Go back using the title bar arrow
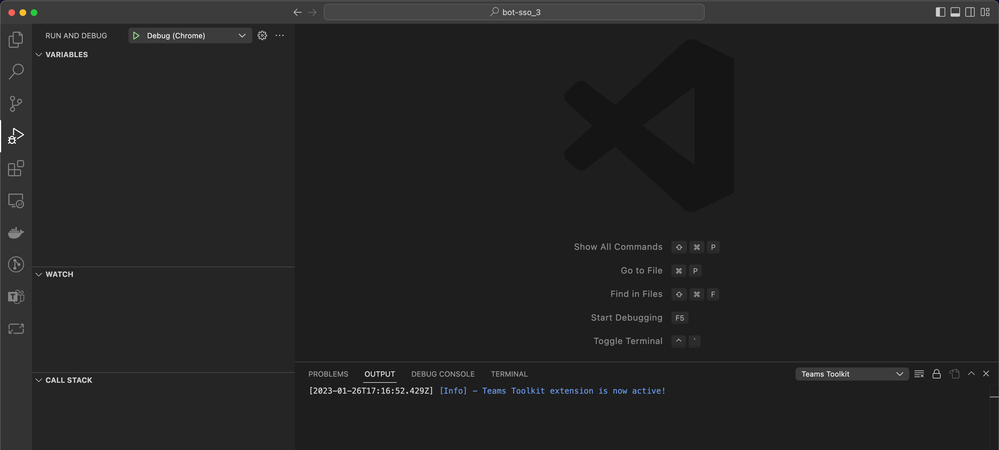The height and width of the screenshot is (450, 999). (x=298, y=12)
